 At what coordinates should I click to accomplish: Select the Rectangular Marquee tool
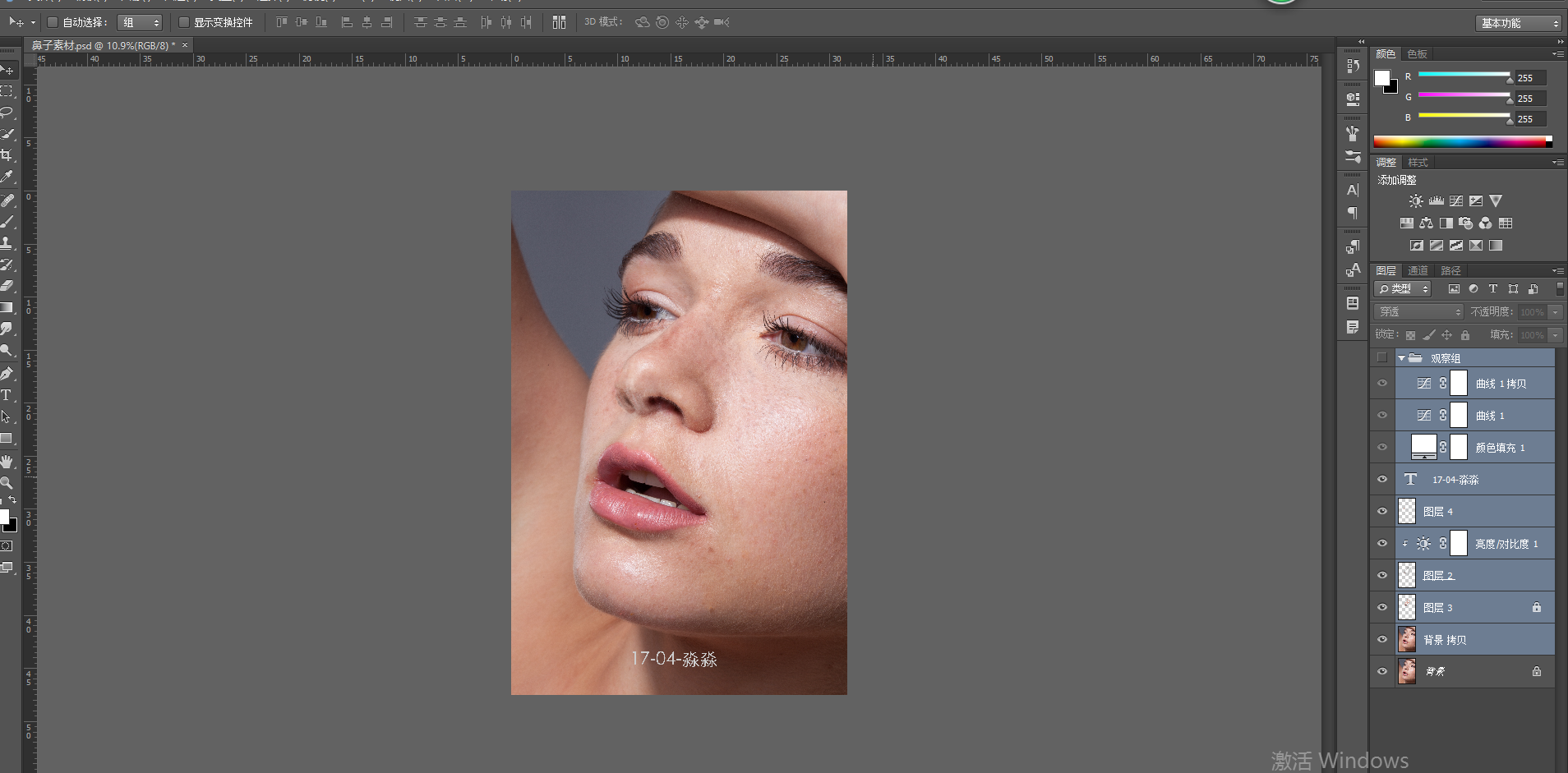tap(7, 91)
